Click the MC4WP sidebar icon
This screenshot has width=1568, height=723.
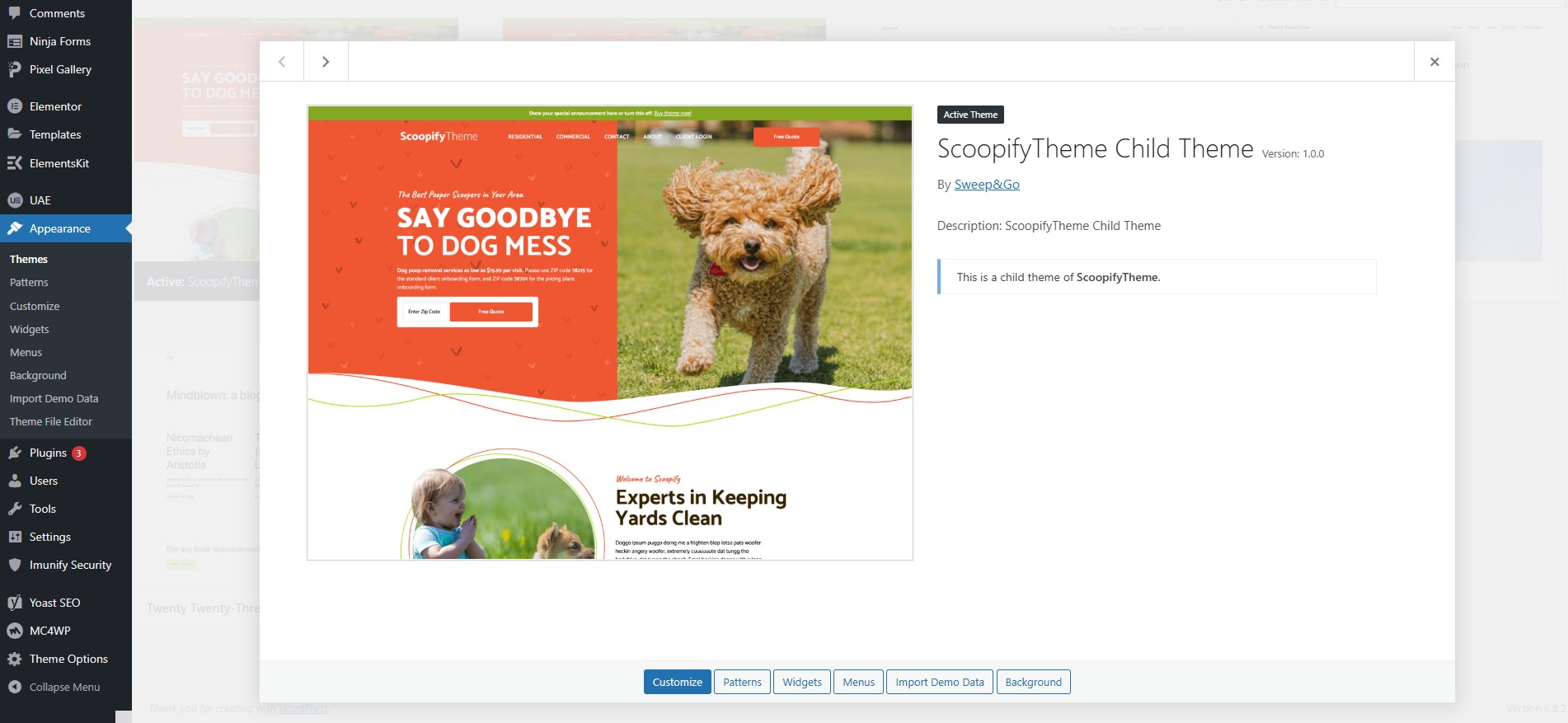15,631
